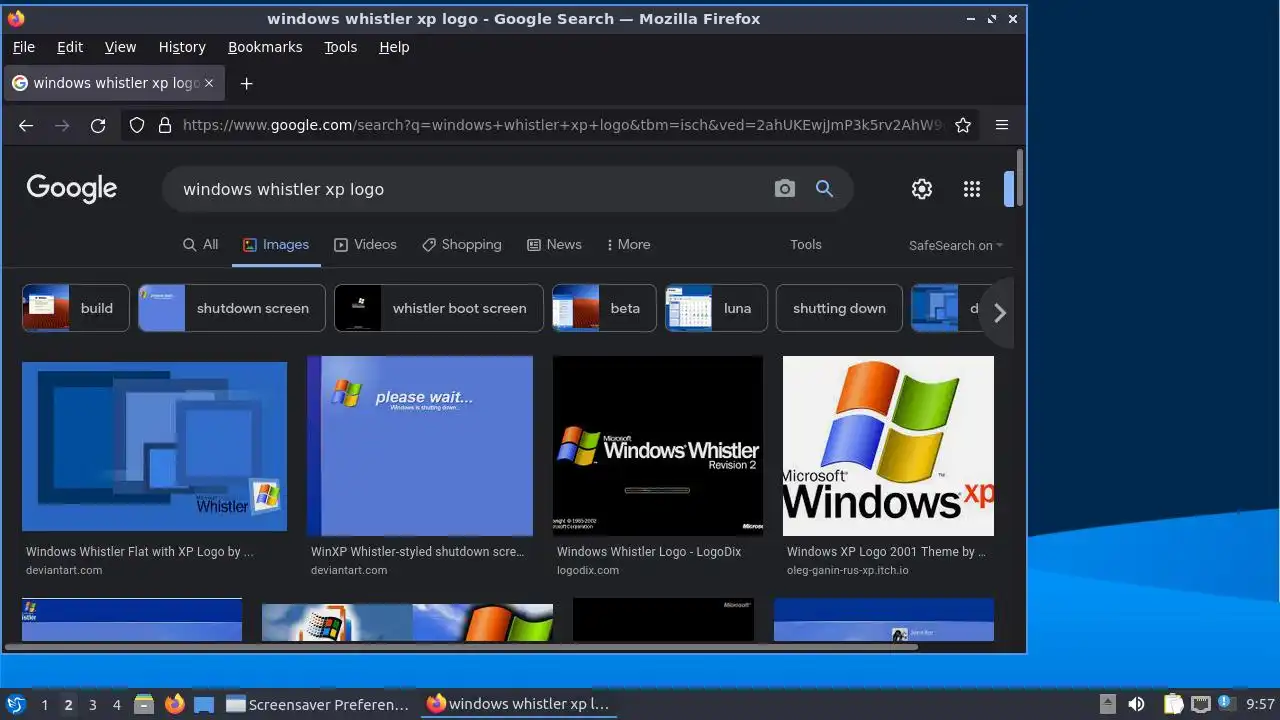
Task: Open the removable media eject icon
Action: pos(1108,704)
